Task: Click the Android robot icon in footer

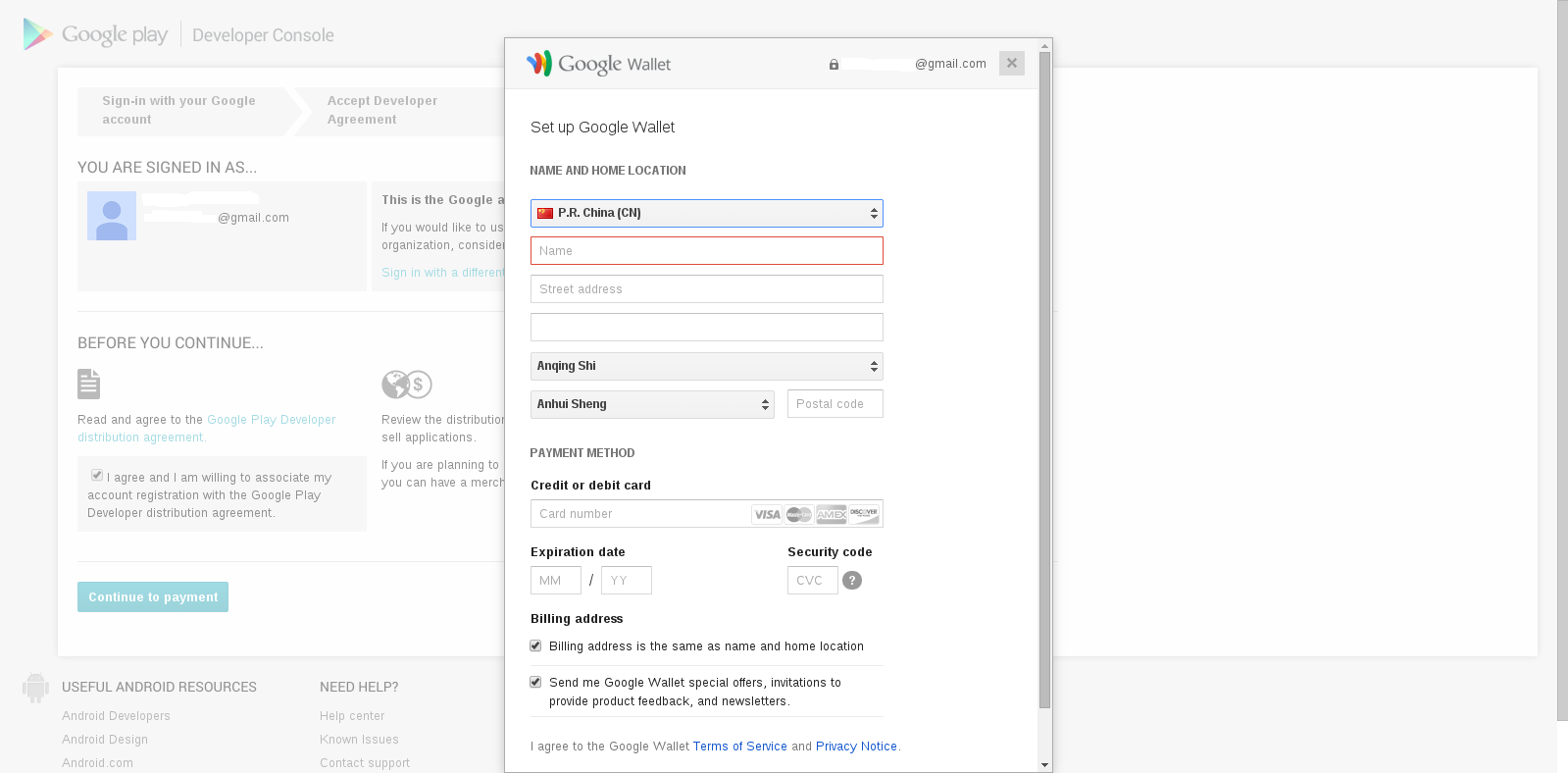Action: [35, 688]
